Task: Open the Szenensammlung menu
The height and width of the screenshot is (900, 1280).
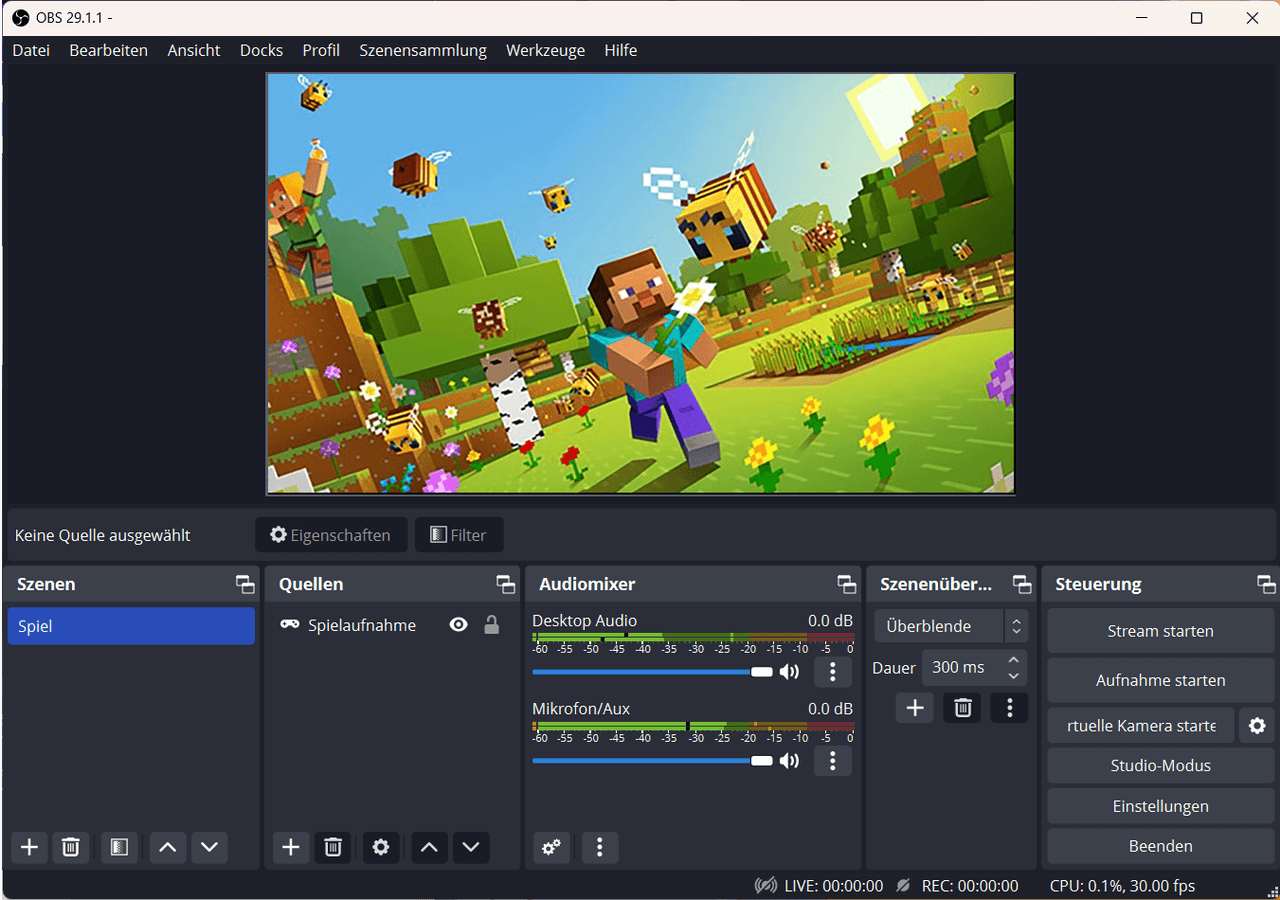Action: point(423,50)
